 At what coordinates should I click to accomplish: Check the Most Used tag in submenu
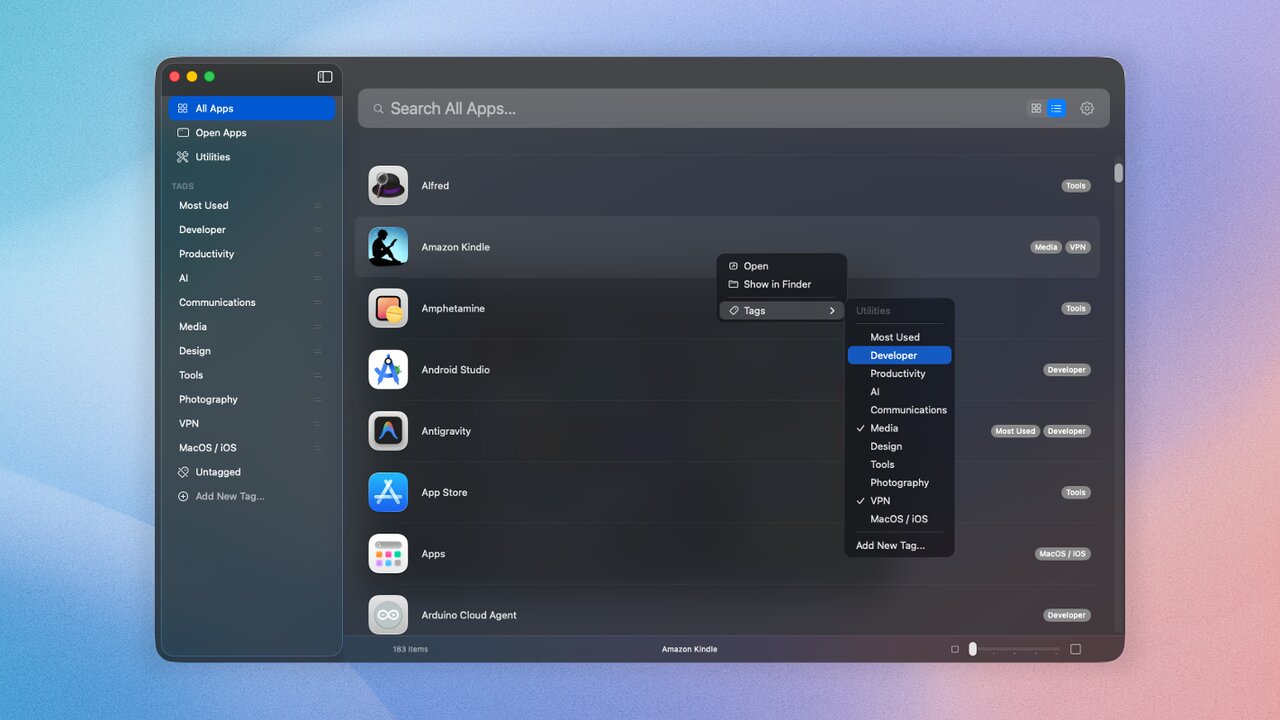(899, 337)
